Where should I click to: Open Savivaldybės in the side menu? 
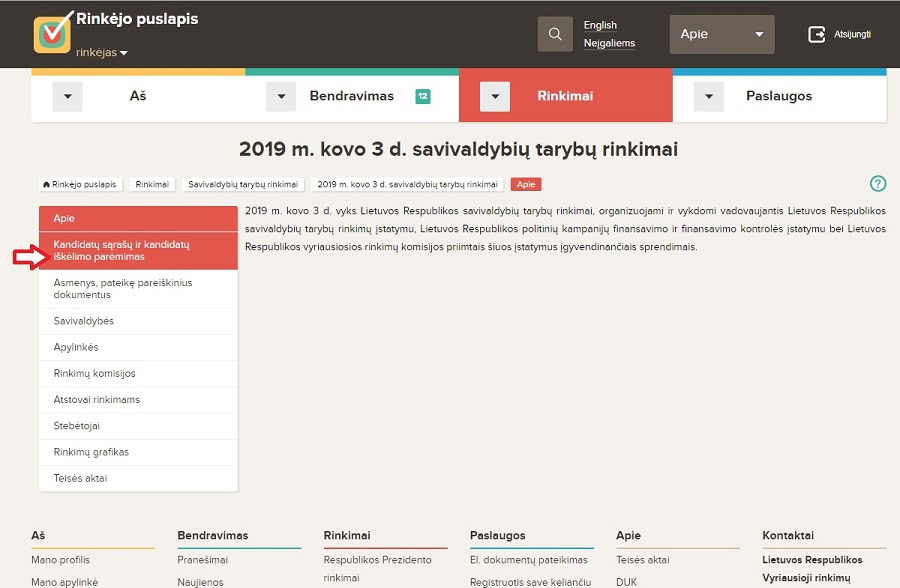[138, 321]
